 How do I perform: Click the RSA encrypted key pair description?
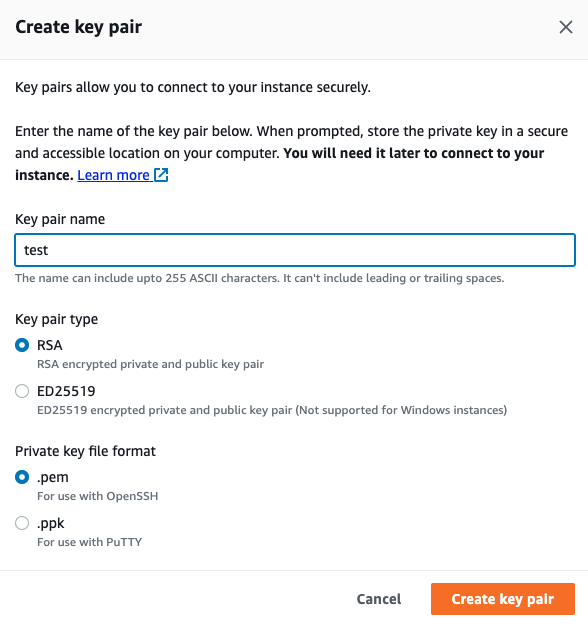[x=150, y=364]
